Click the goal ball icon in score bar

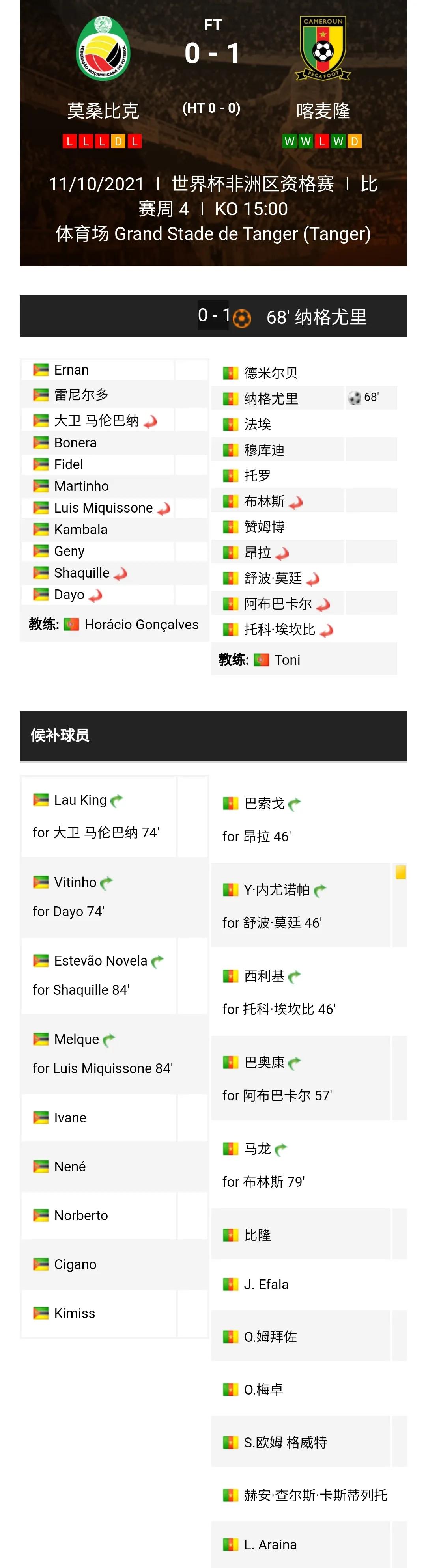(242, 318)
